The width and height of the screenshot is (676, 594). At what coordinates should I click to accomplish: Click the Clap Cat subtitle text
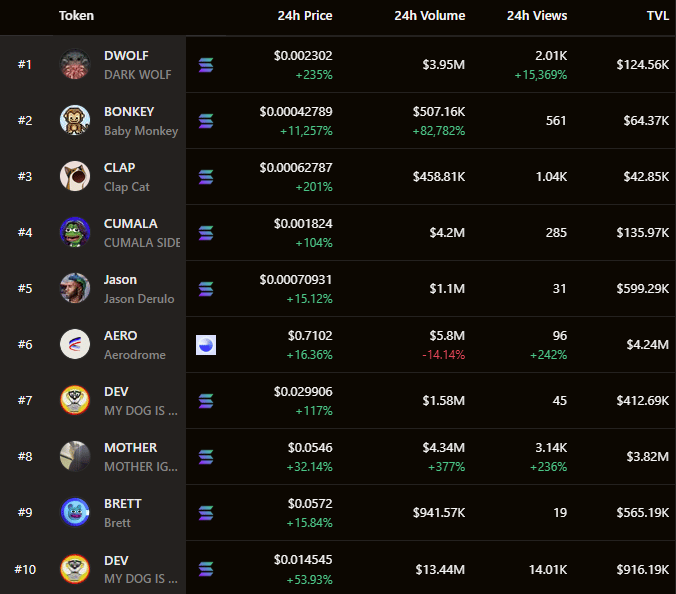coord(127,187)
